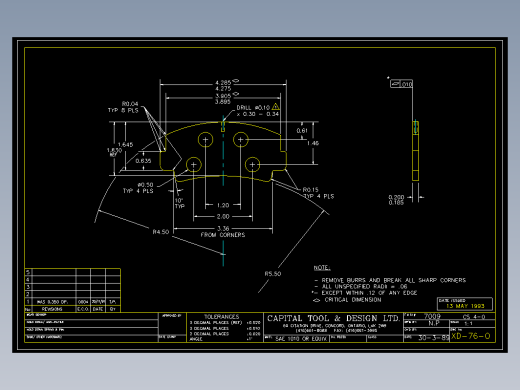Click the critical dimension symbol in the notes

316,300
